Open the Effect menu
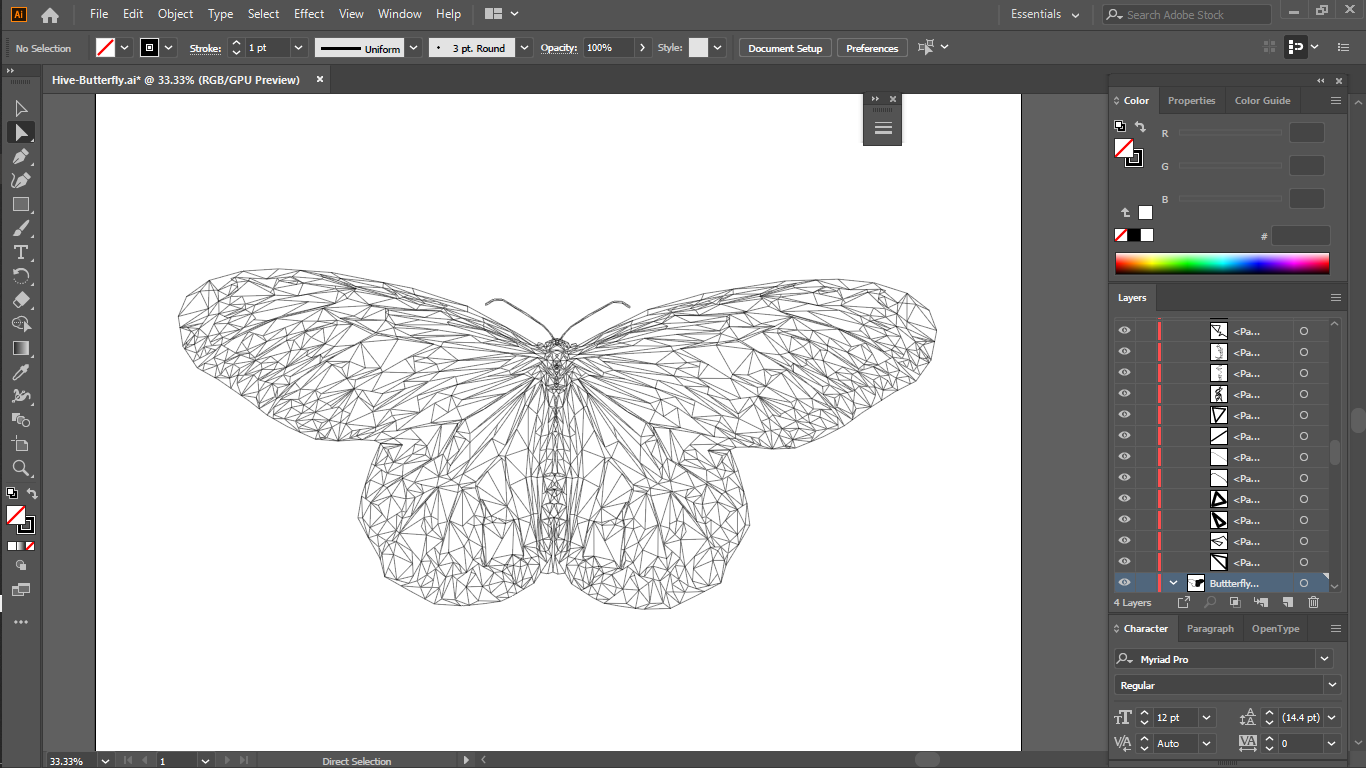The width and height of the screenshot is (1366, 768). [x=309, y=14]
